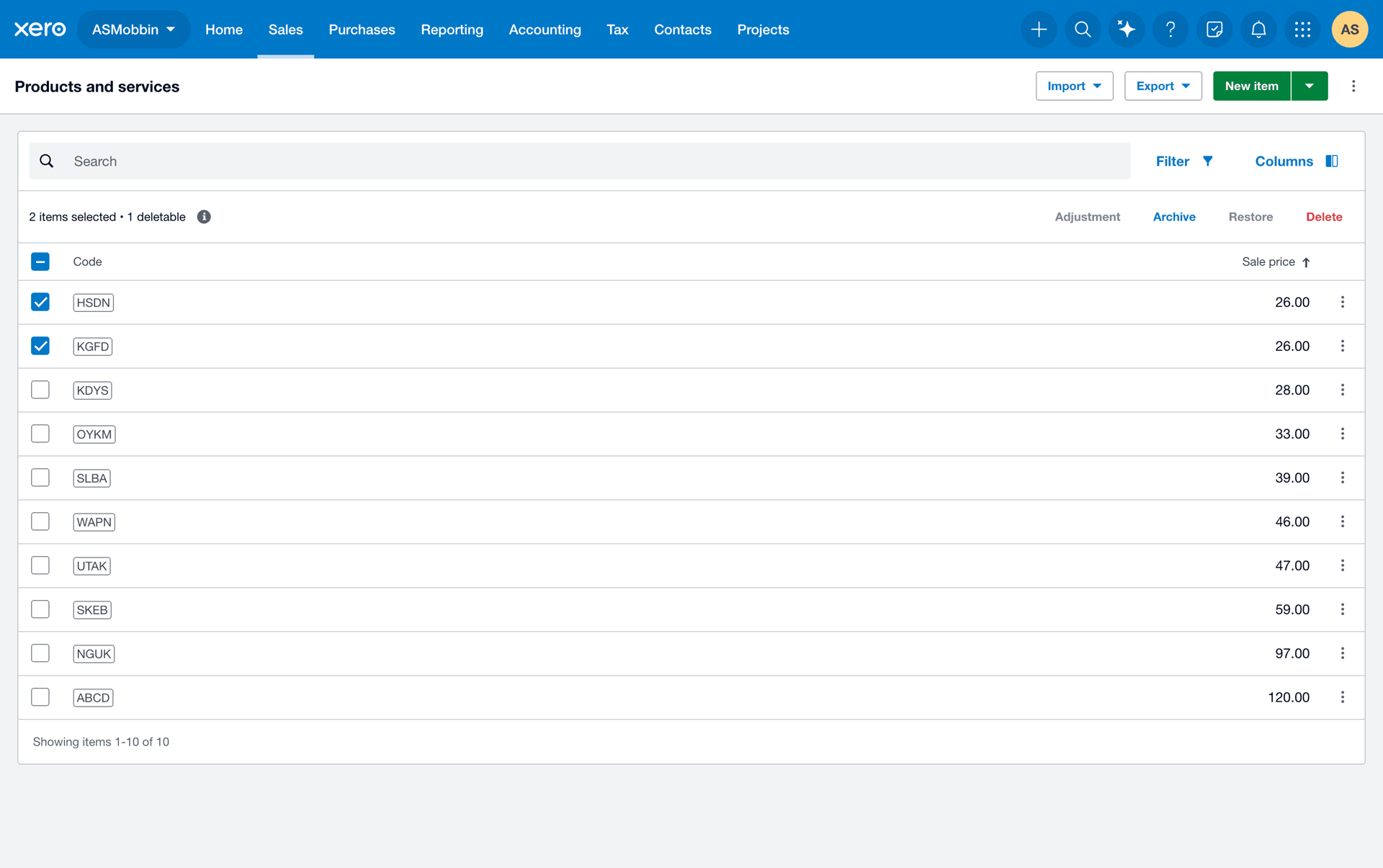Sort by the Code column header
The image size is (1383, 868).
point(87,262)
